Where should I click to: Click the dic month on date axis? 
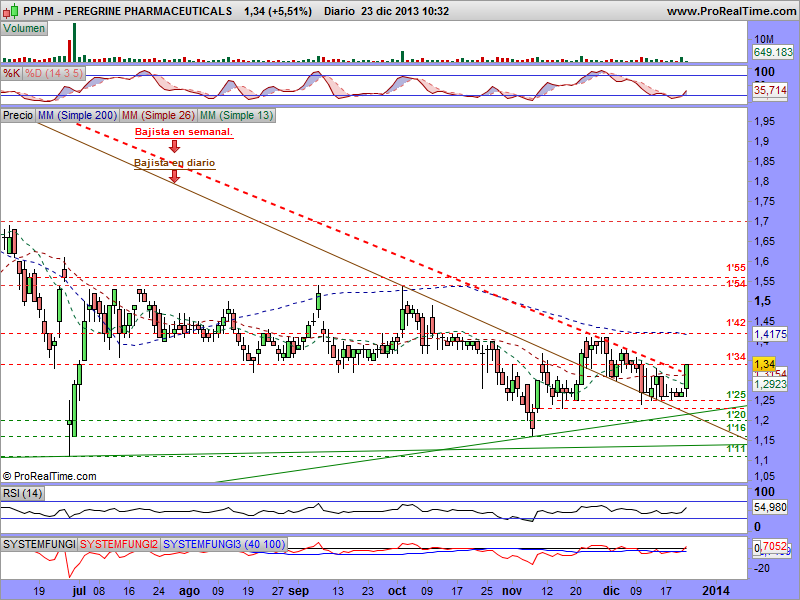[x=611, y=591]
